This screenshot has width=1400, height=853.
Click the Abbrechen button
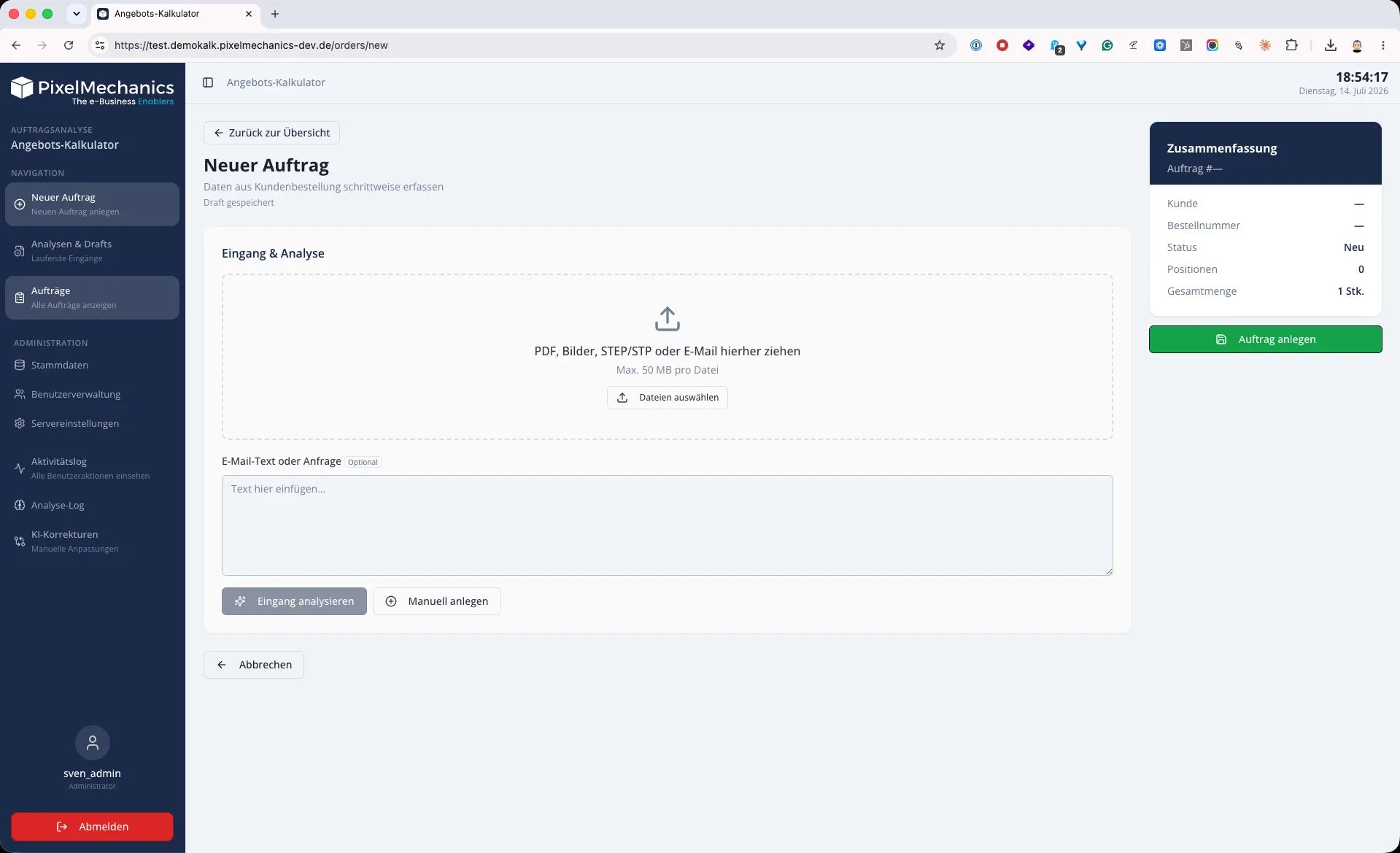(254, 665)
